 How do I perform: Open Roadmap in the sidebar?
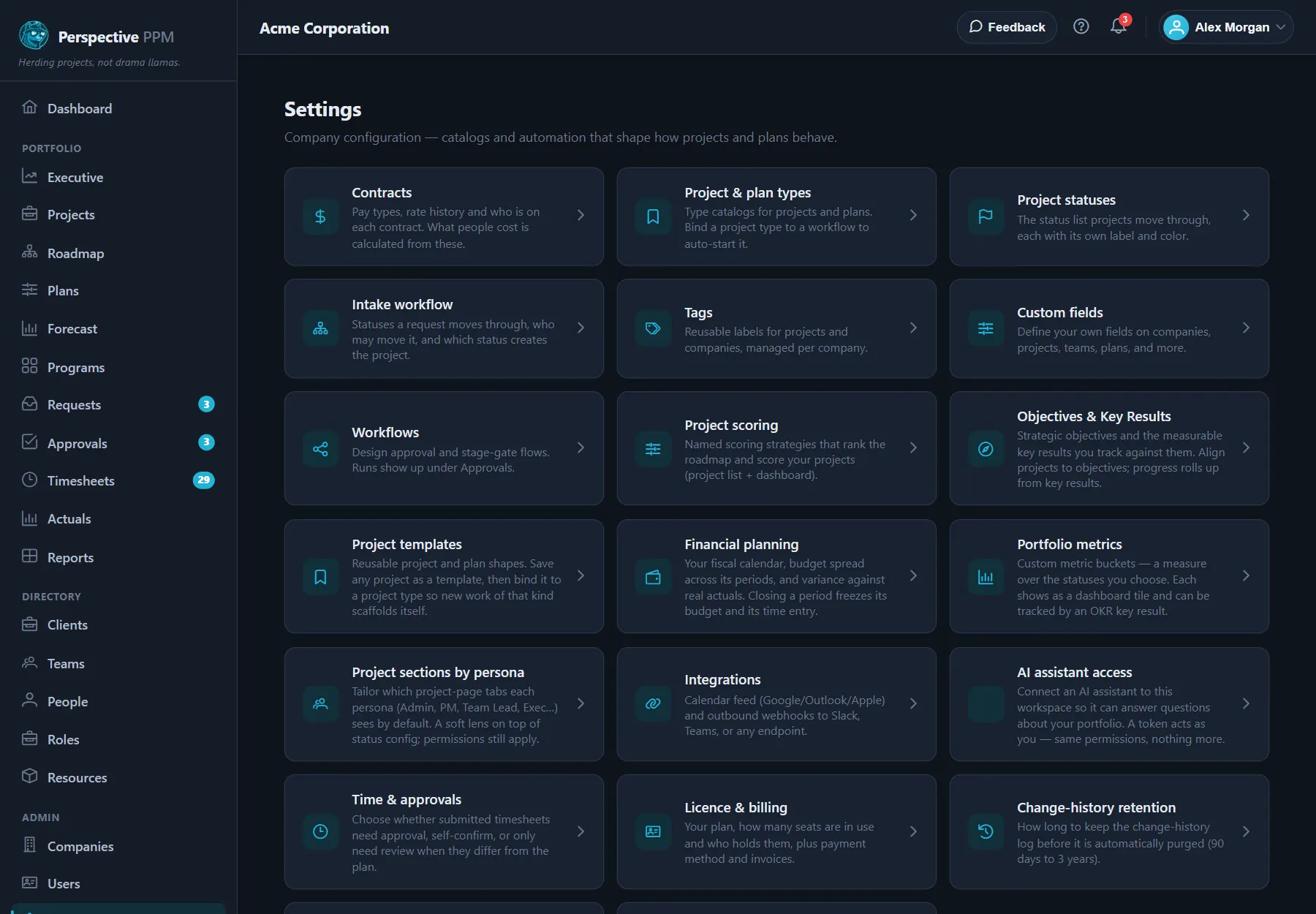pos(118,253)
